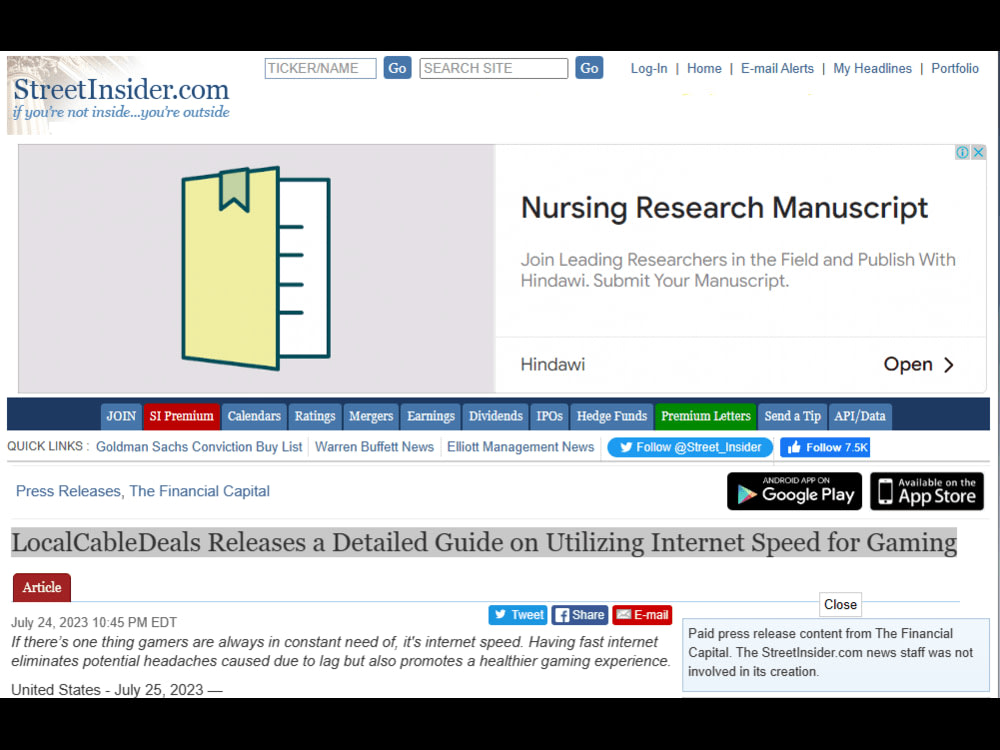Screen dimensions: 1000x750
Task: Follow @Street_Insider on Twitter
Action: 690,448
